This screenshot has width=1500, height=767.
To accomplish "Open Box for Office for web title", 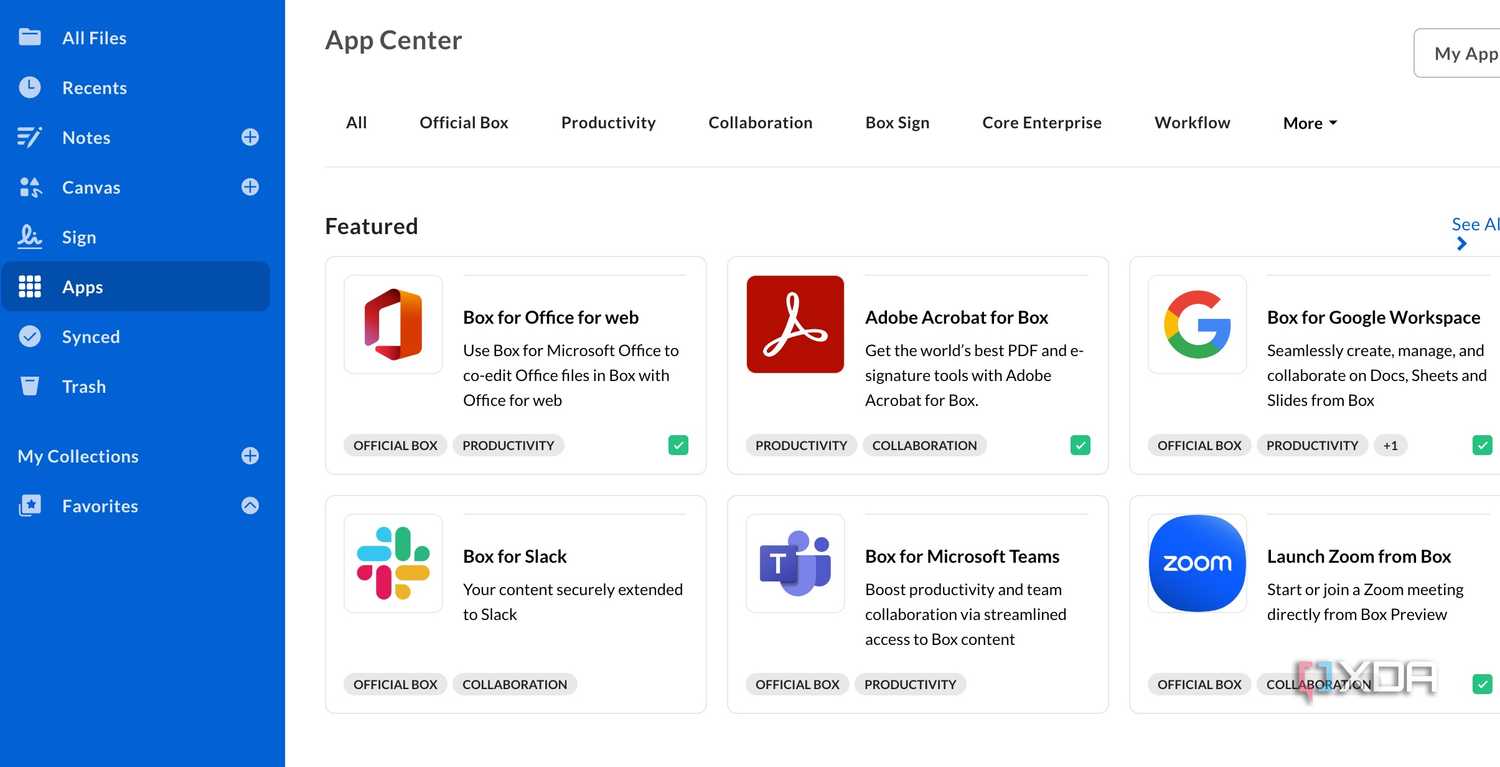I will point(551,317).
